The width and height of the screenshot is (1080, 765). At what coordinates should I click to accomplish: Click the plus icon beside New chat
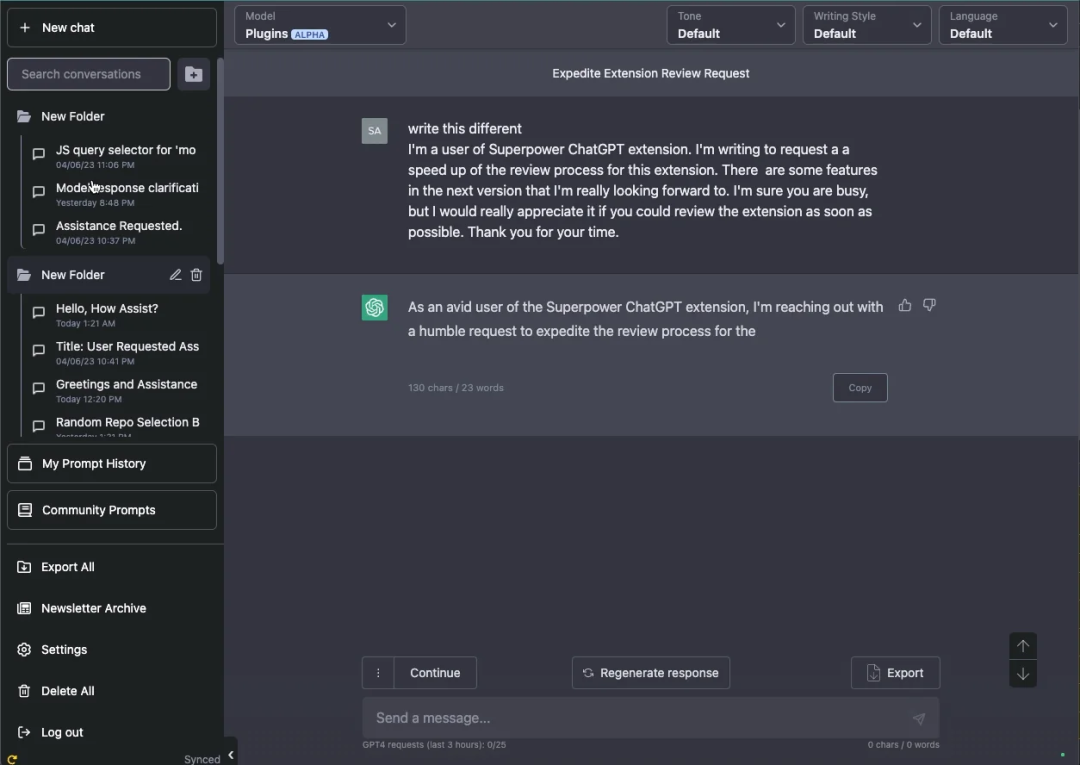(25, 28)
